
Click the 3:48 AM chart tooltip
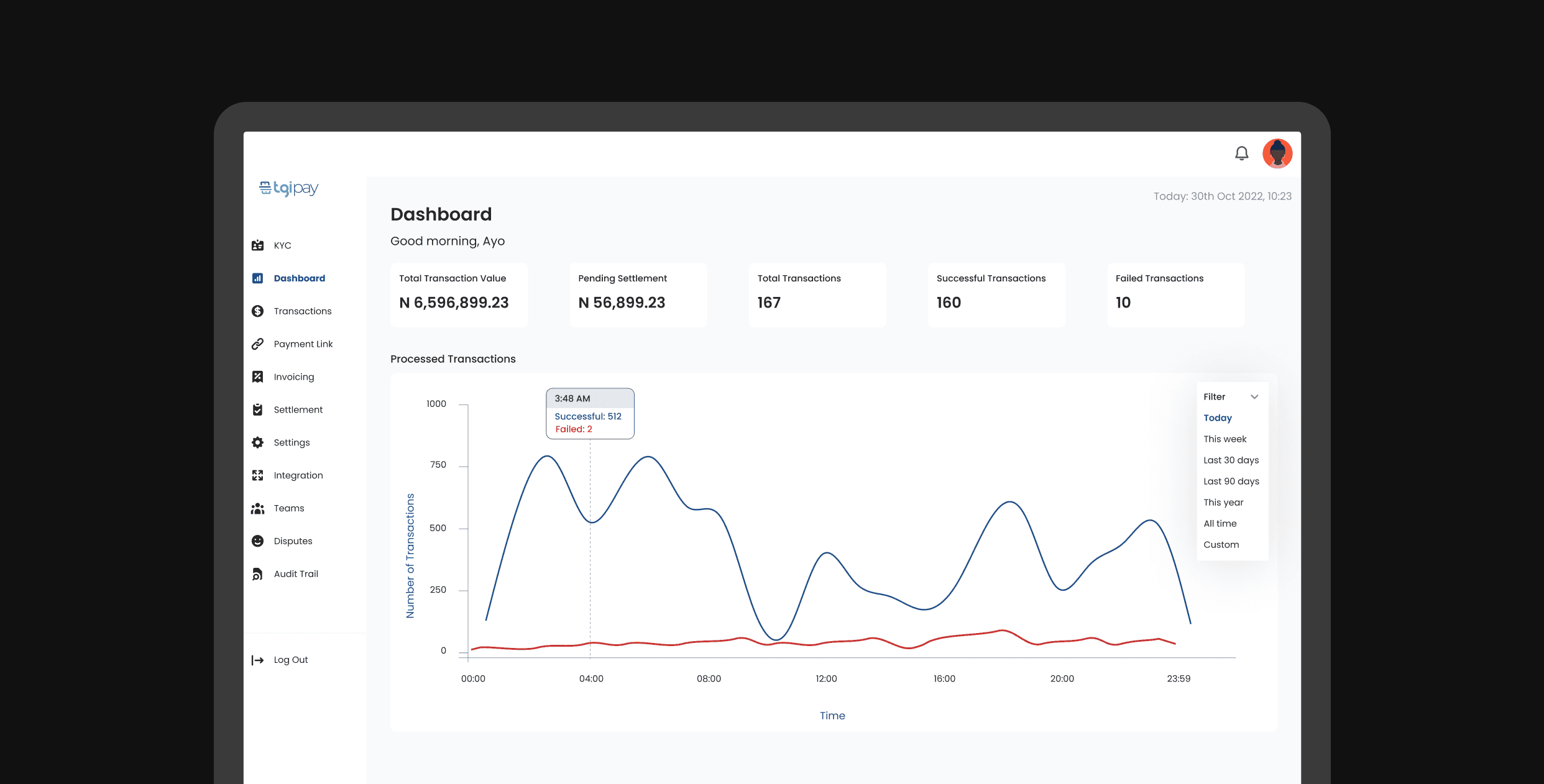589,414
